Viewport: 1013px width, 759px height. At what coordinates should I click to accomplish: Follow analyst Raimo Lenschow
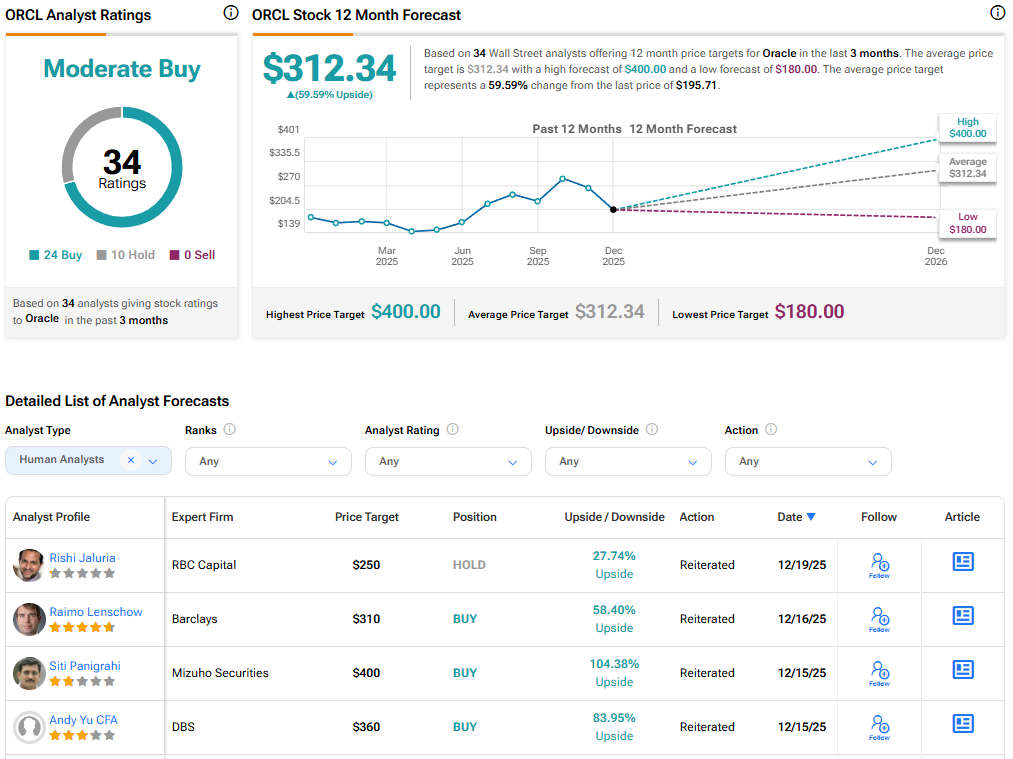tap(879, 618)
